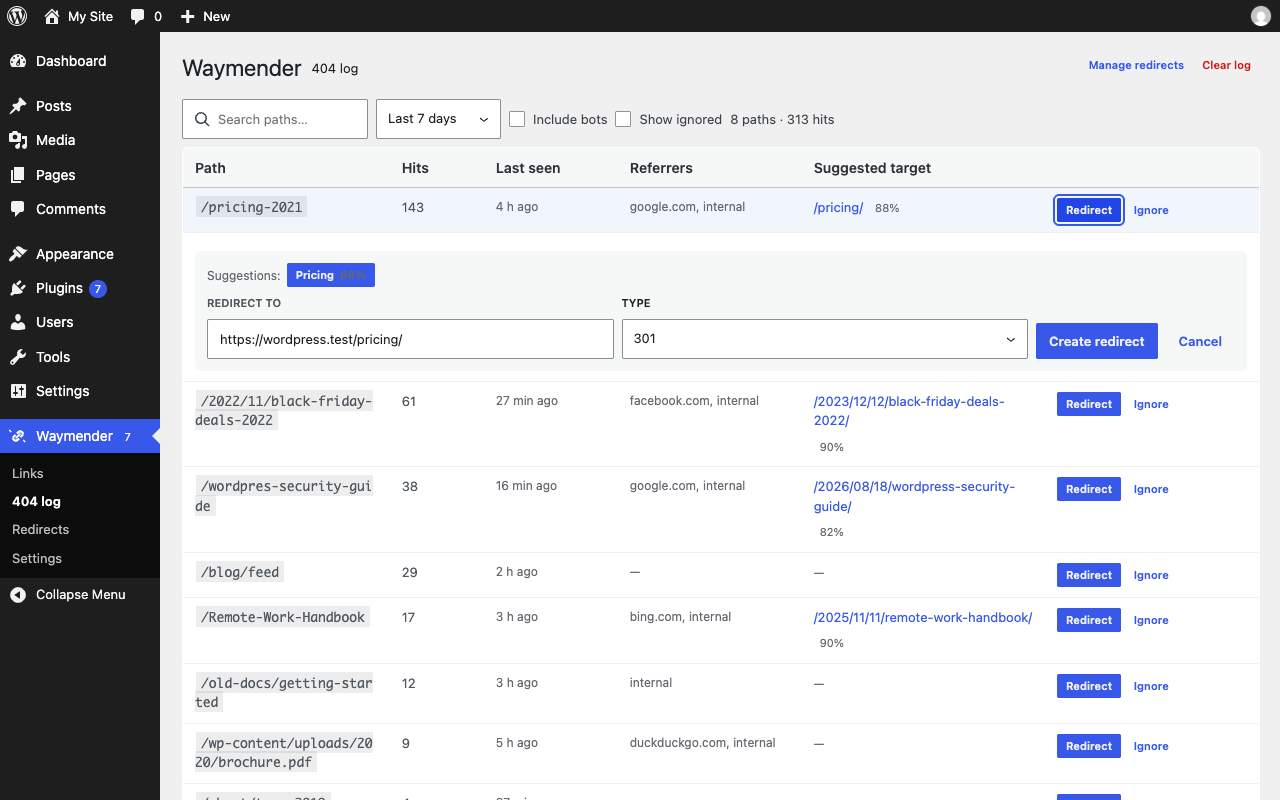
Task: Click the 8 paths · 313 hits summary
Action: click(x=782, y=119)
